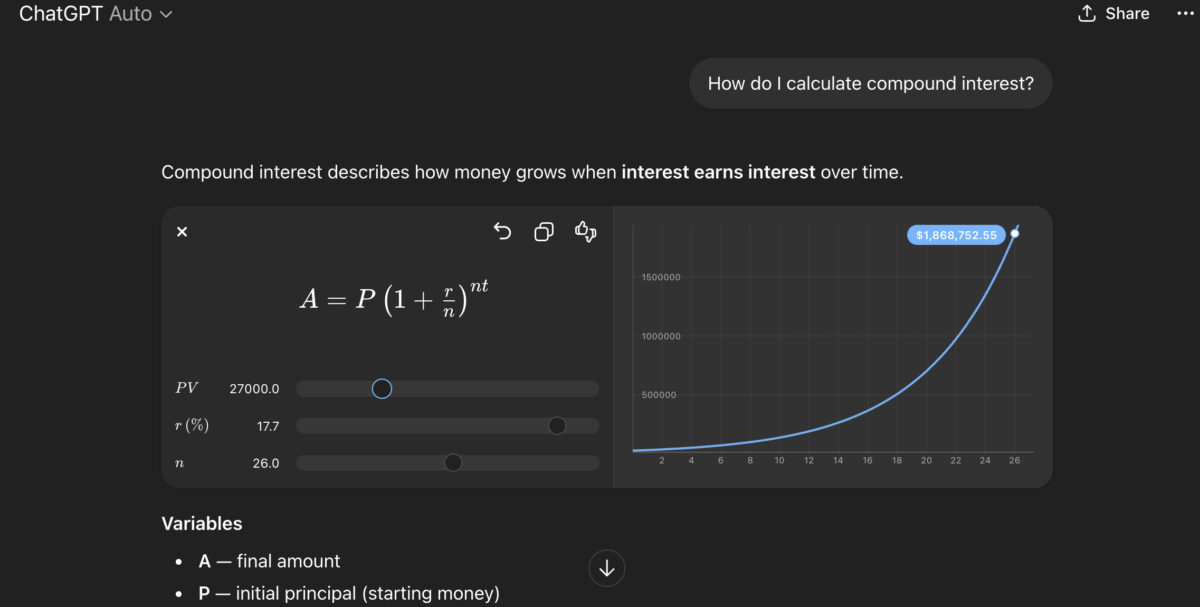Click the rate value field showing 17.7

(x=267, y=426)
